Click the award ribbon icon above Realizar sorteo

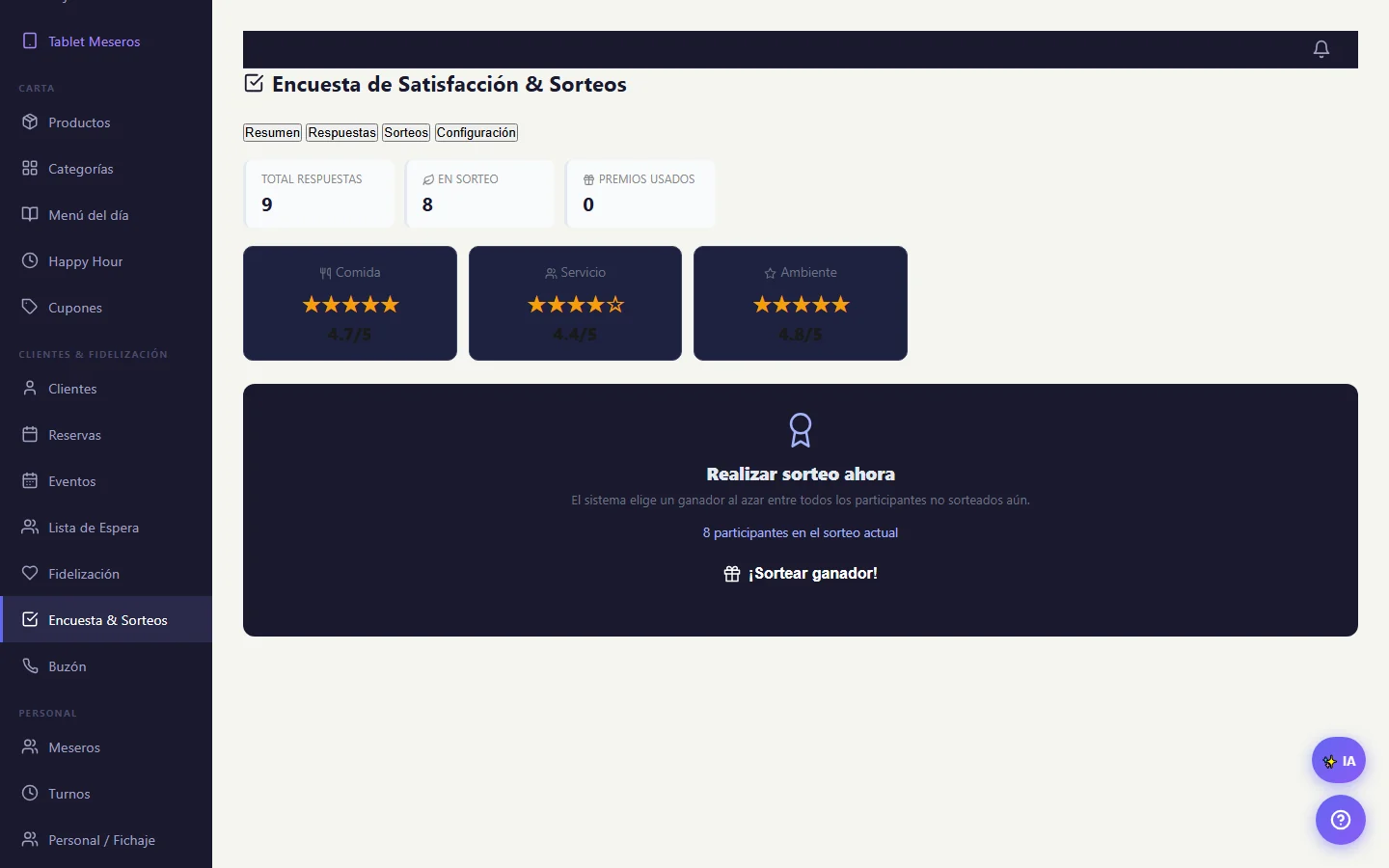pyautogui.click(x=801, y=430)
